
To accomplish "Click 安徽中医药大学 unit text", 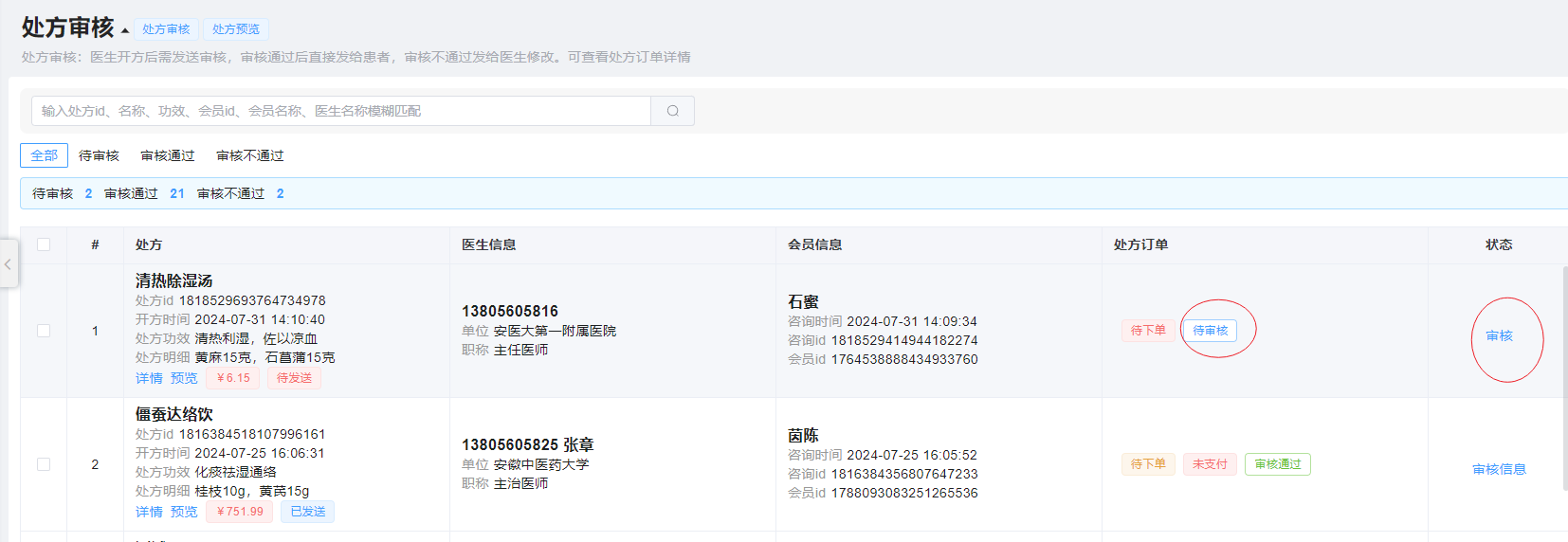I will coord(541,464).
